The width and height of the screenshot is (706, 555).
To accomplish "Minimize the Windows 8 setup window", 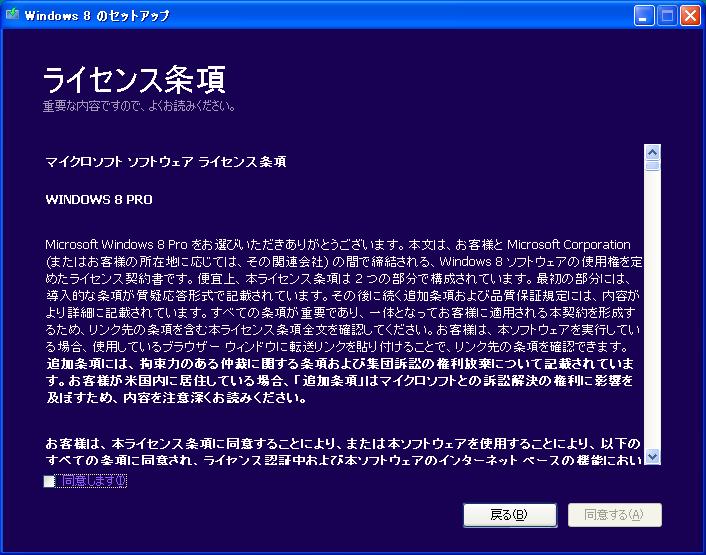I will pyautogui.click(x=644, y=16).
